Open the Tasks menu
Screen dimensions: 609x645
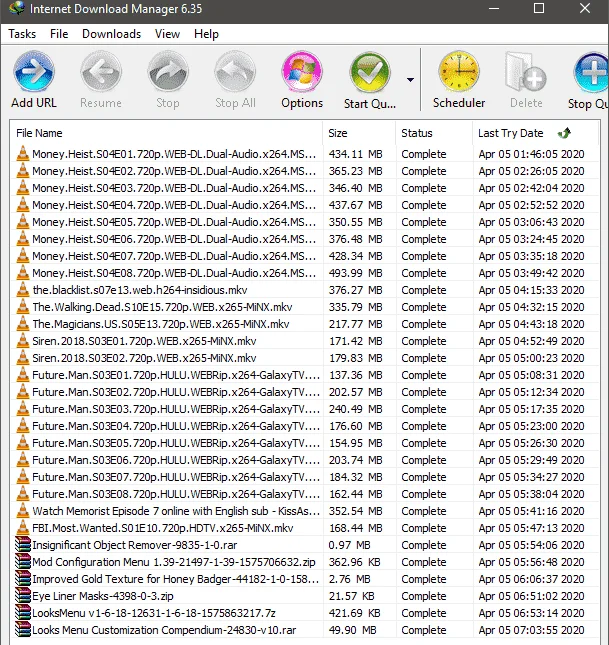tap(22, 34)
